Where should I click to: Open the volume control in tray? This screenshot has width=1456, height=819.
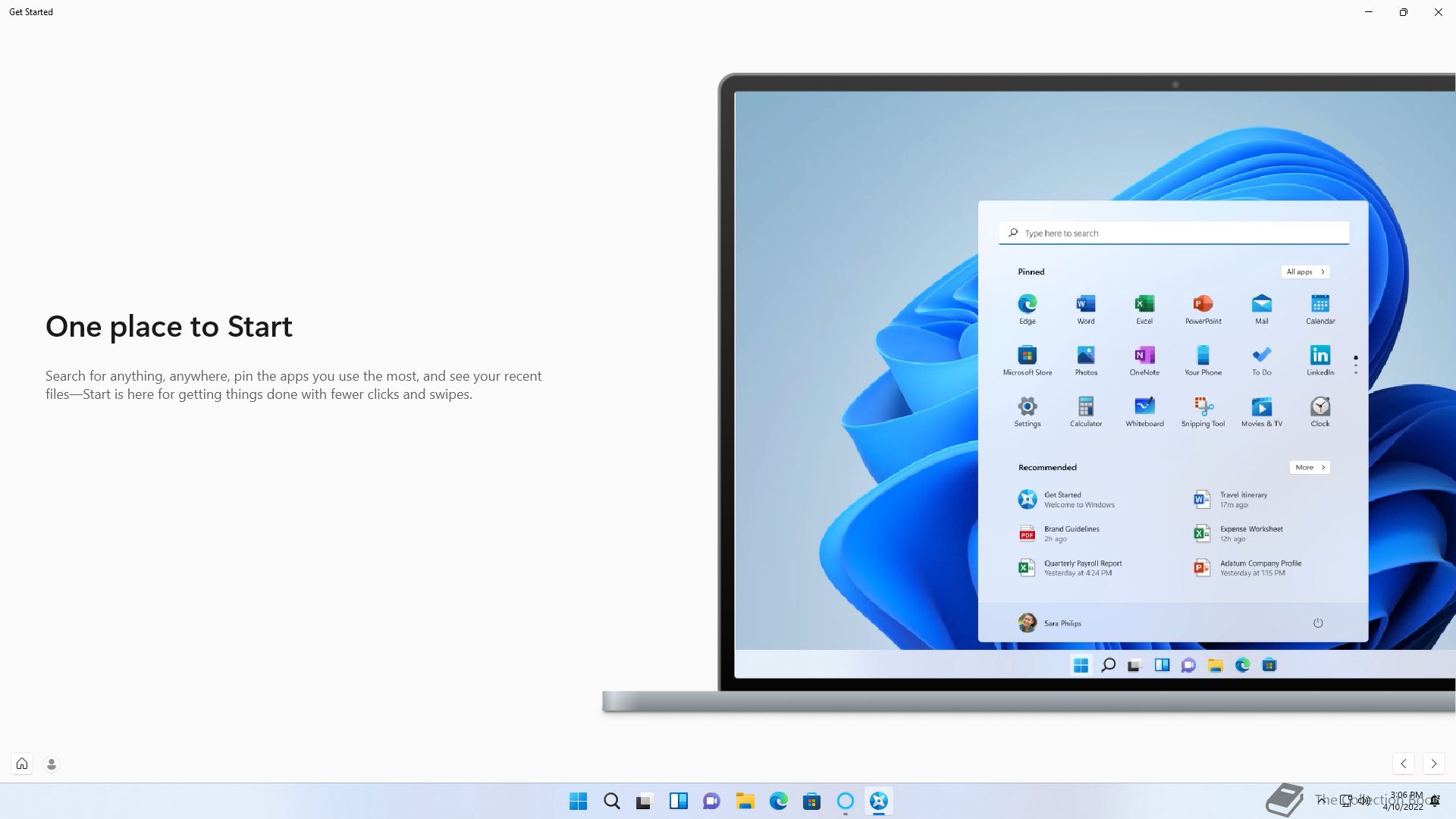click(1364, 800)
